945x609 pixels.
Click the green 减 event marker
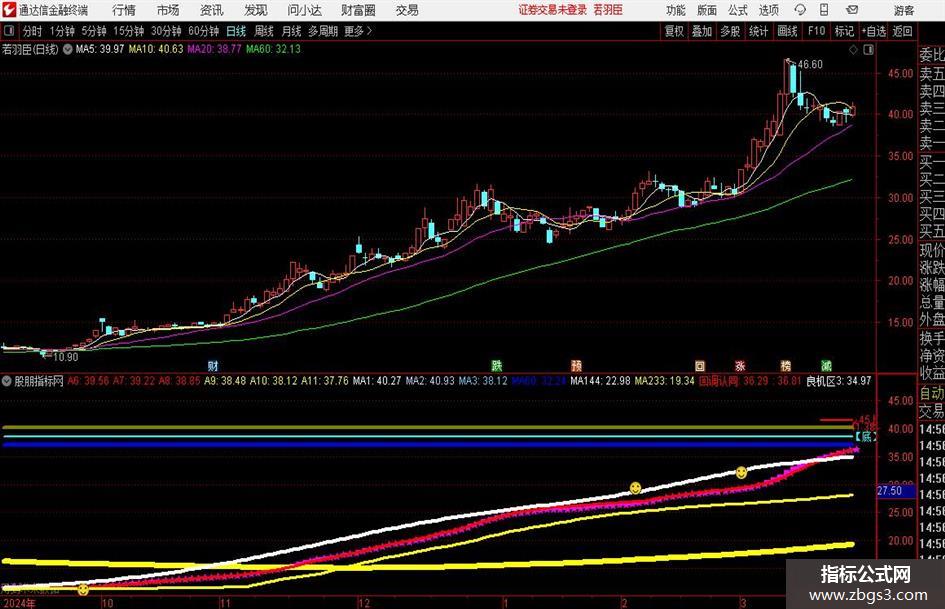(x=826, y=365)
